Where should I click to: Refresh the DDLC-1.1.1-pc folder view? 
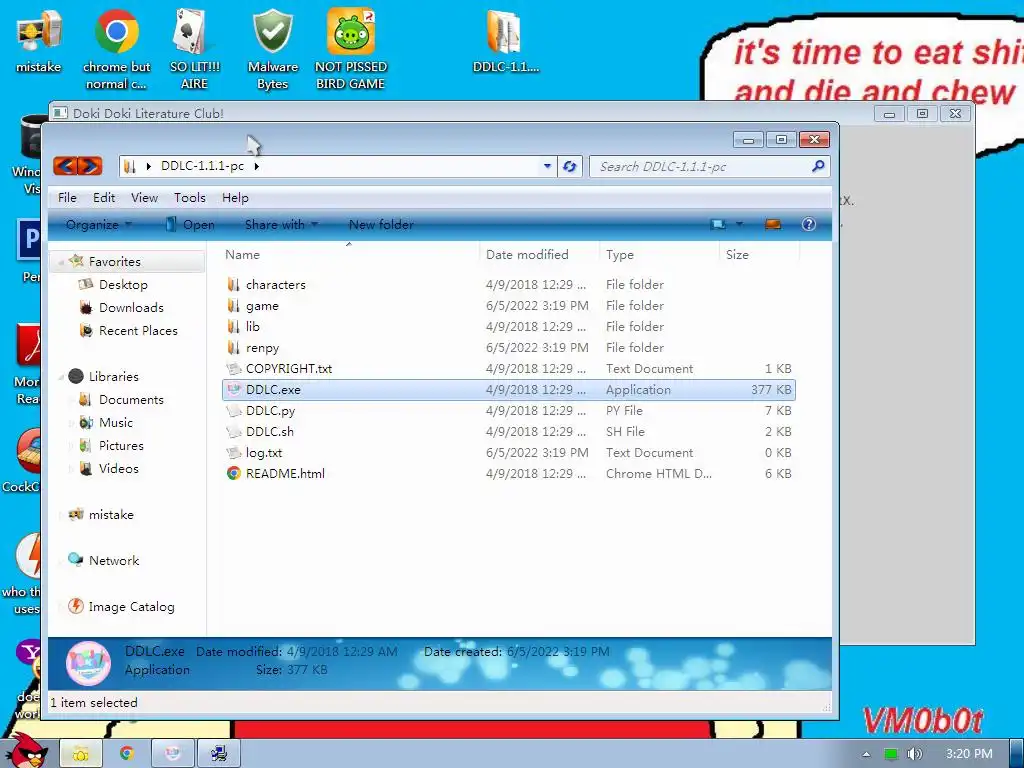pos(569,167)
